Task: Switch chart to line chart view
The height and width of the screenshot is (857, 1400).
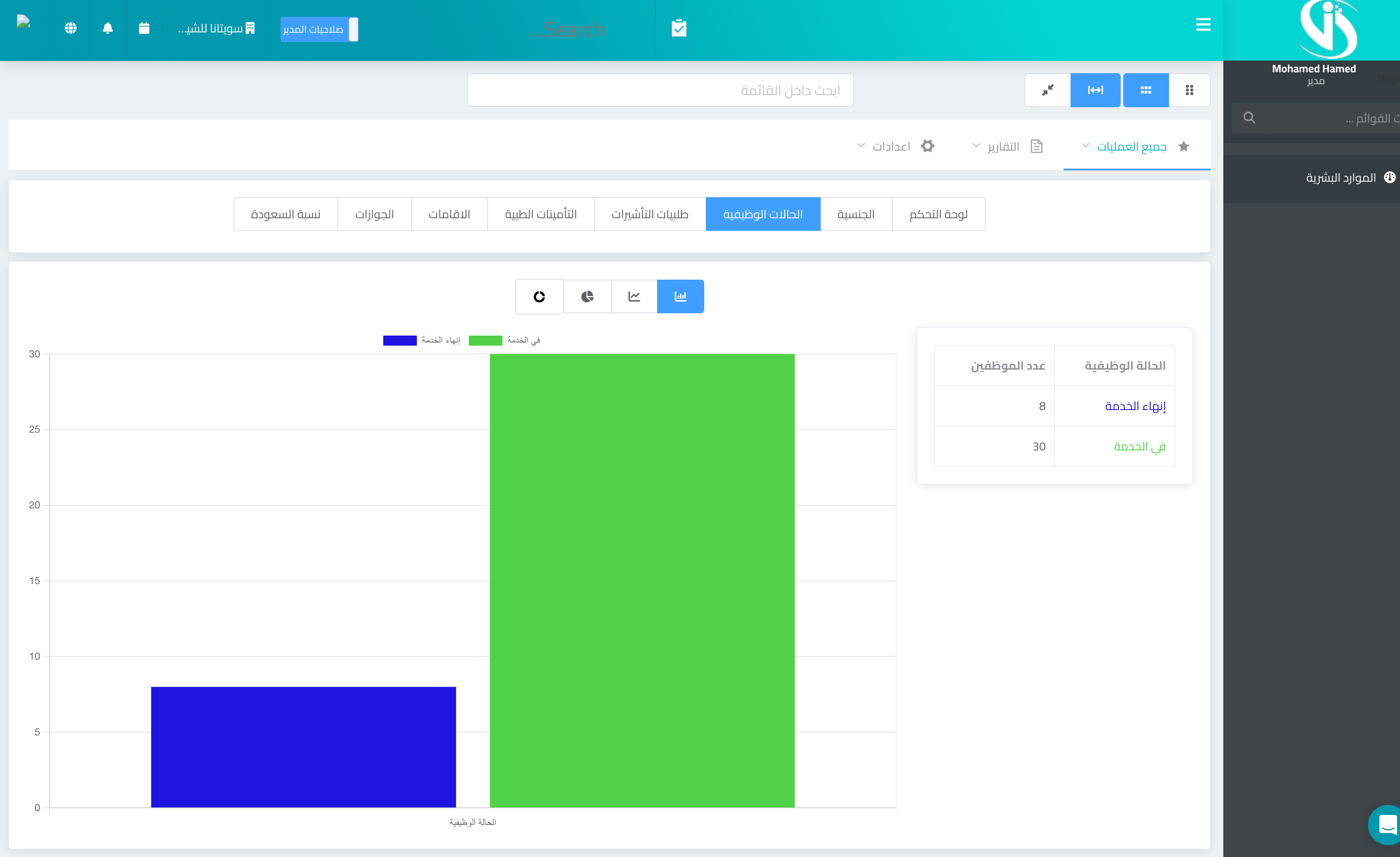Action: pyautogui.click(x=634, y=296)
